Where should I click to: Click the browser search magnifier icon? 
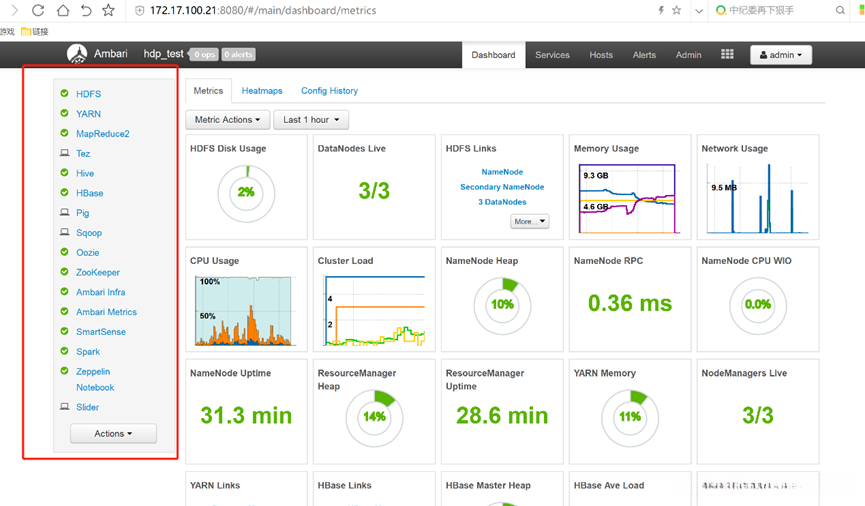(840, 10)
